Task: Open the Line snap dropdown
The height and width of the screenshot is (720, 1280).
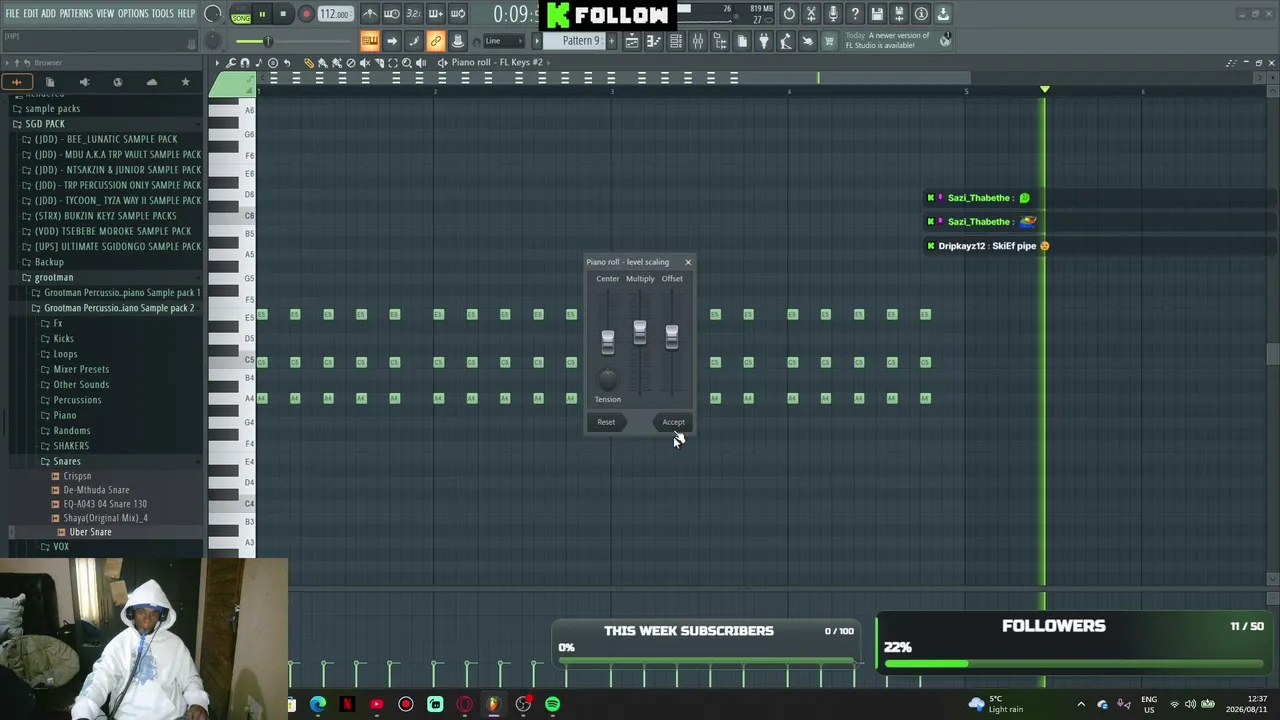Action: coord(505,41)
